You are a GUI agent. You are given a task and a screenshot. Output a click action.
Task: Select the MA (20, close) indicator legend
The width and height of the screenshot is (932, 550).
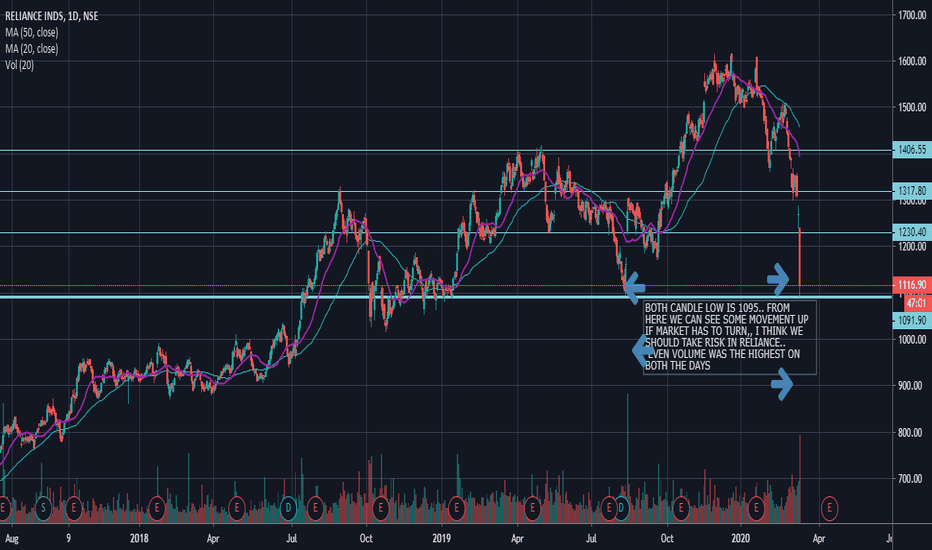point(32,49)
